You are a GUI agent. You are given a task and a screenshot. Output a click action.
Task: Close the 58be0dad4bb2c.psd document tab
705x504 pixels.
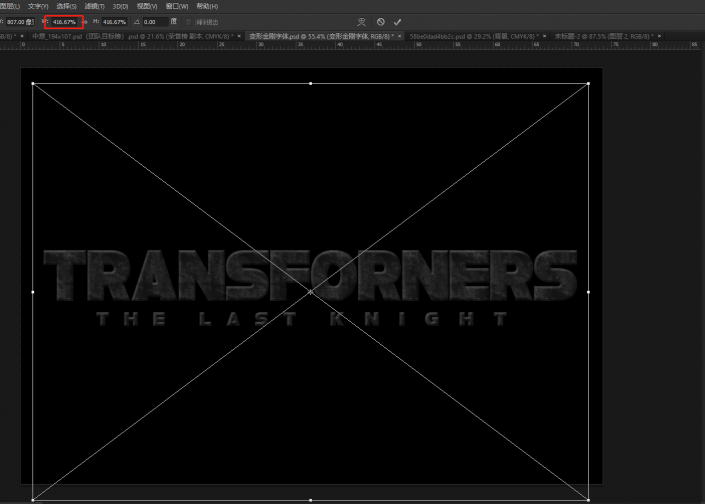(x=544, y=36)
